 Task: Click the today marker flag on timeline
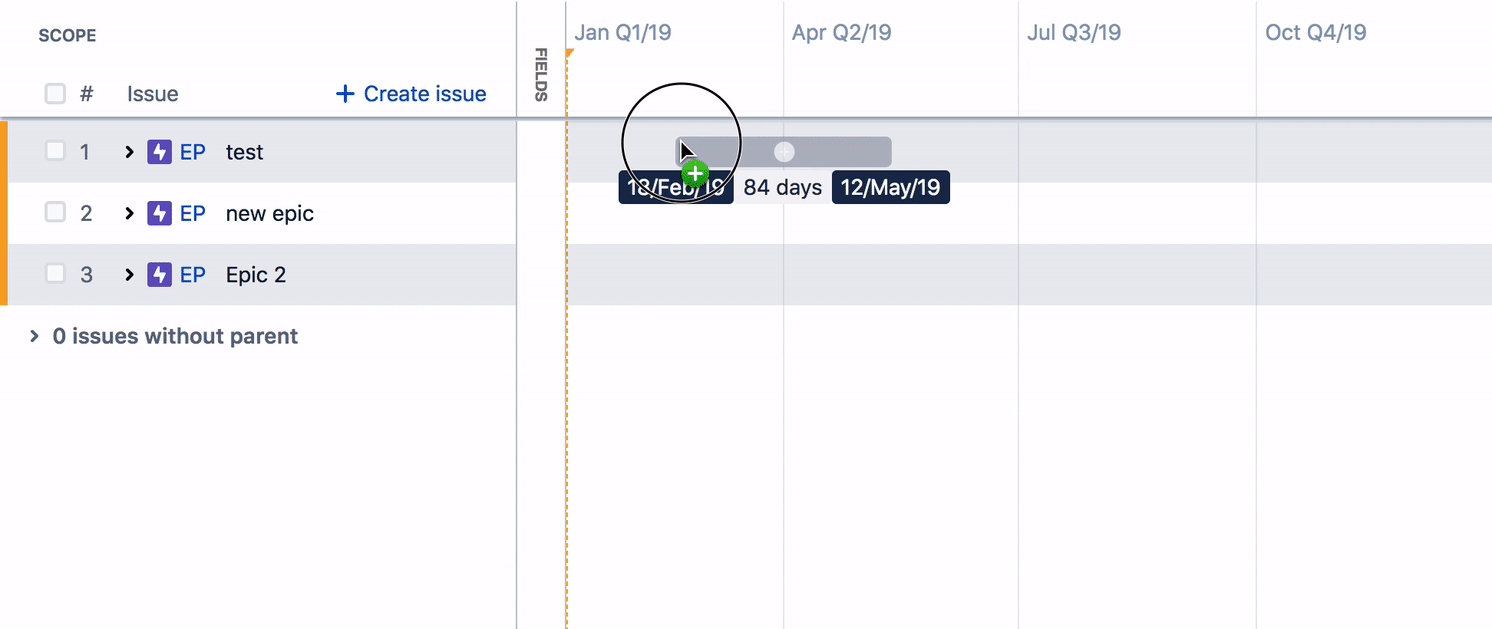click(569, 53)
